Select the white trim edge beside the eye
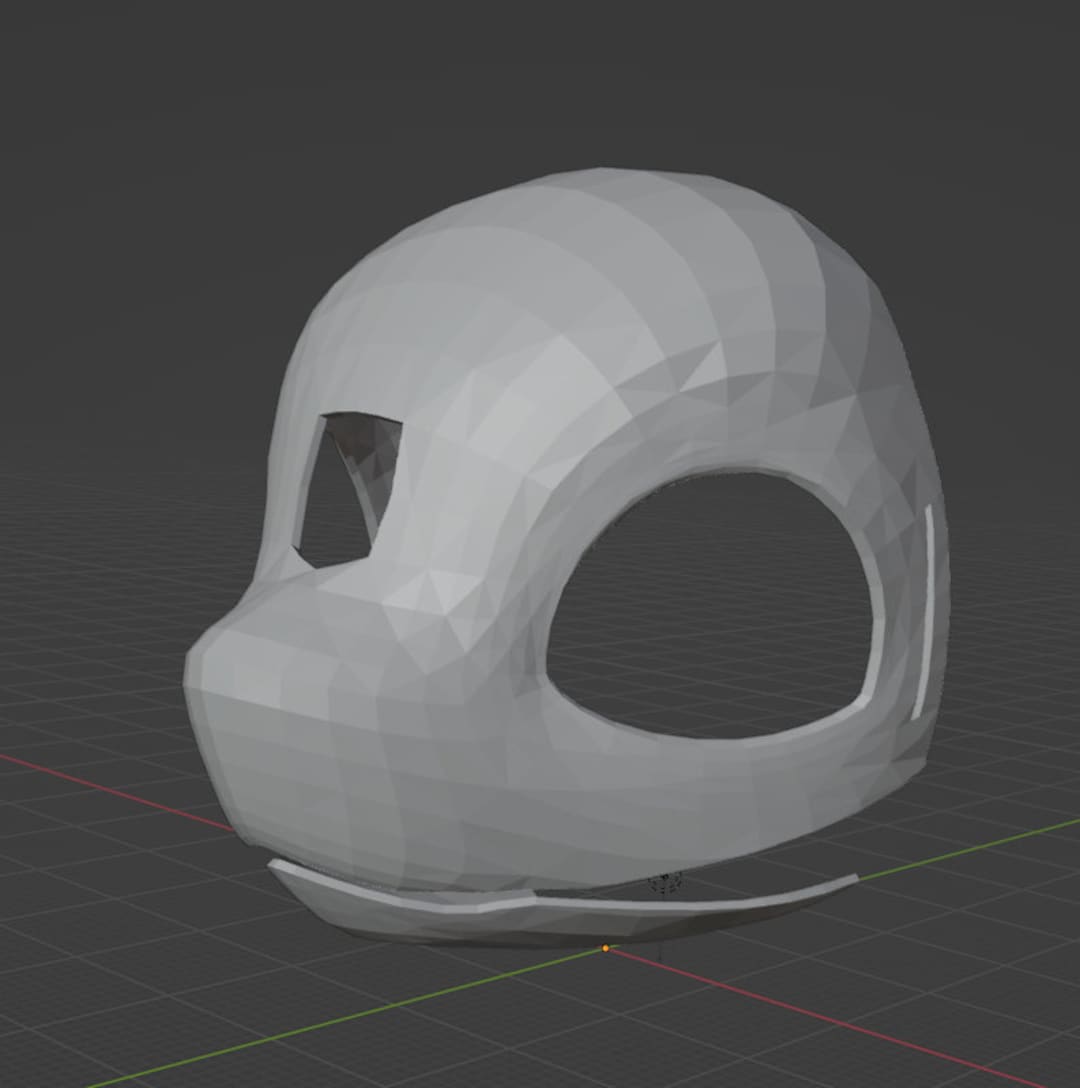Viewport: 1080px width, 1088px height. pyautogui.click(x=930, y=600)
